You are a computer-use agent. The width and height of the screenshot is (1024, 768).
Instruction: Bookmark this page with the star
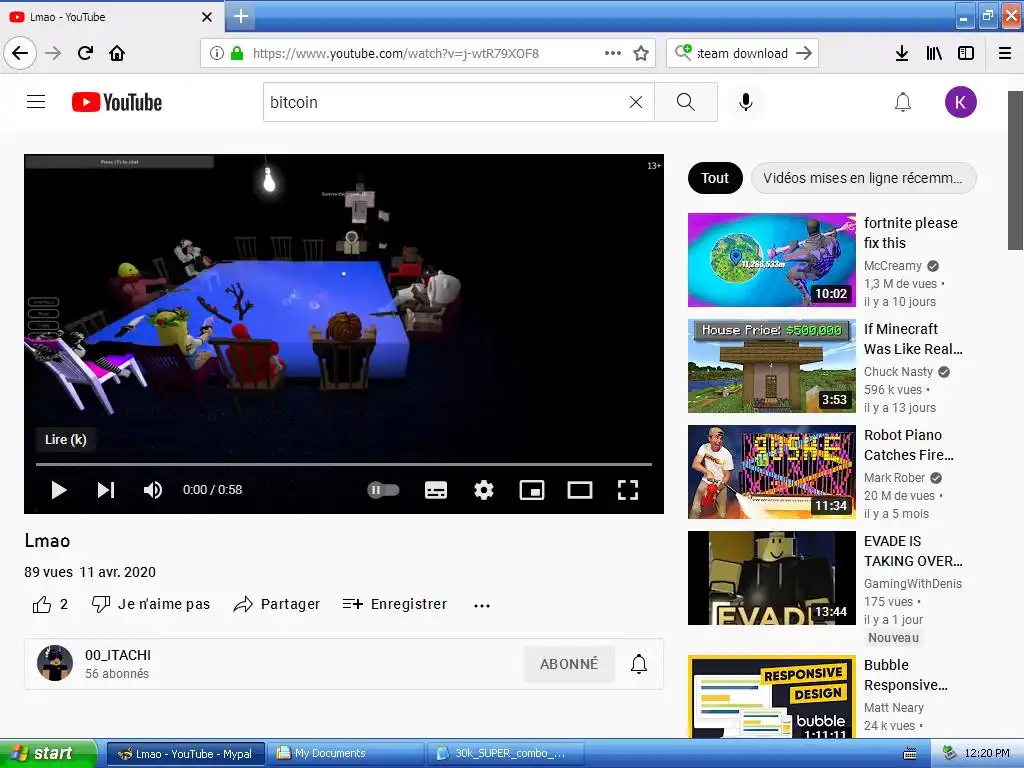click(x=641, y=53)
